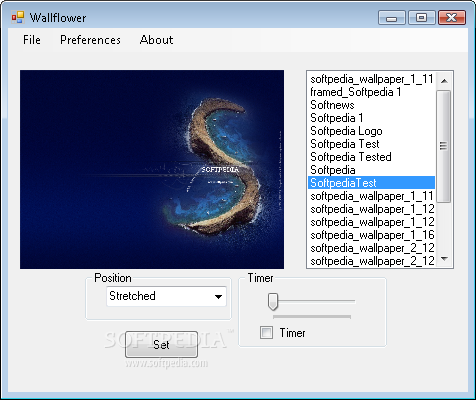
Task: Click the Softpedia wallpaper preview image
Action: tap(152, 169)
